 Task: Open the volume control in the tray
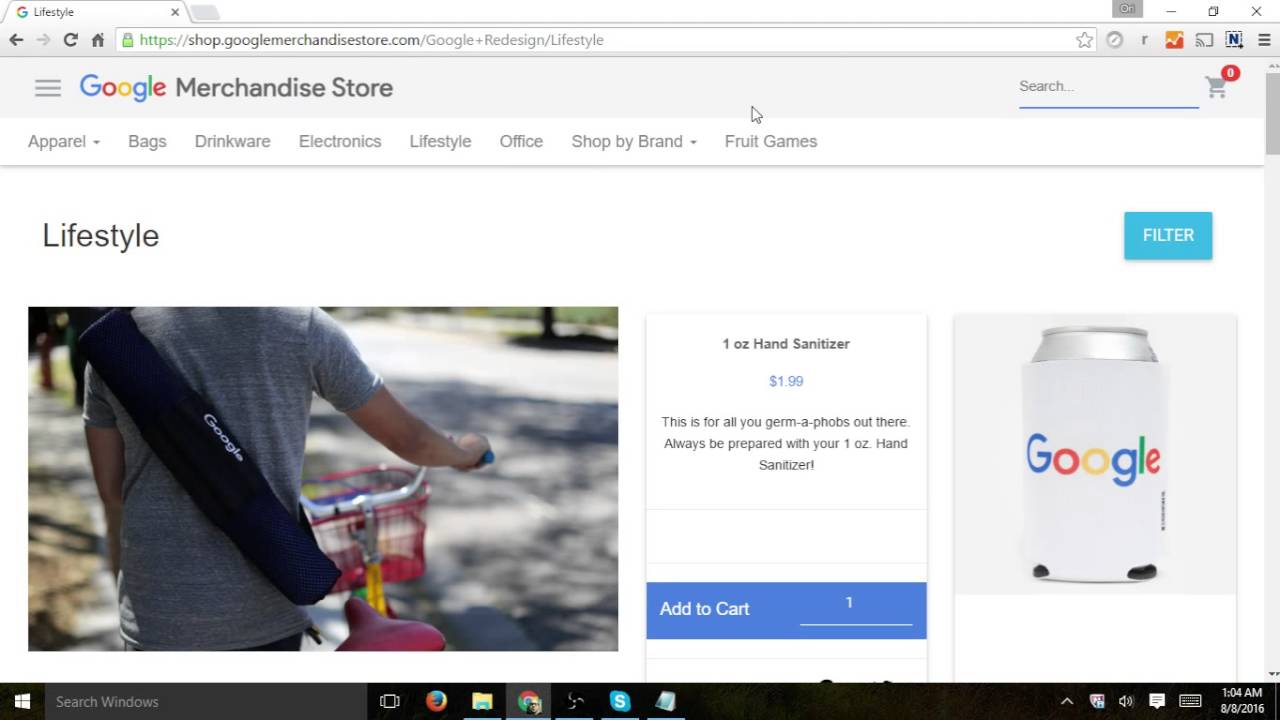[x=1126, y=701]
